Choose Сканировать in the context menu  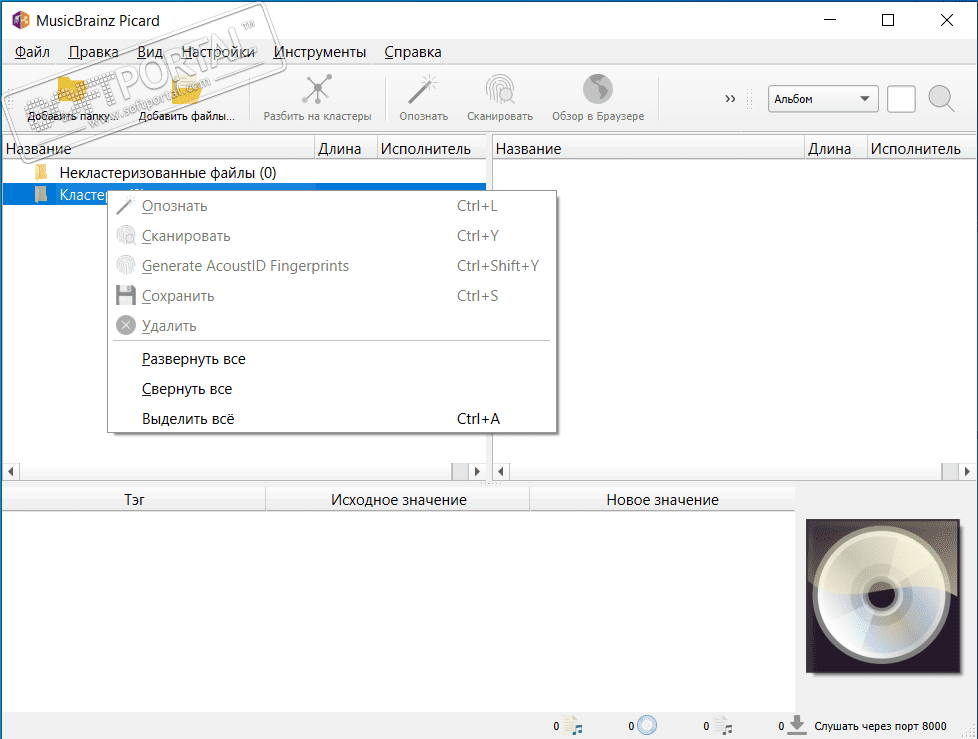click(x=332, y=236)
